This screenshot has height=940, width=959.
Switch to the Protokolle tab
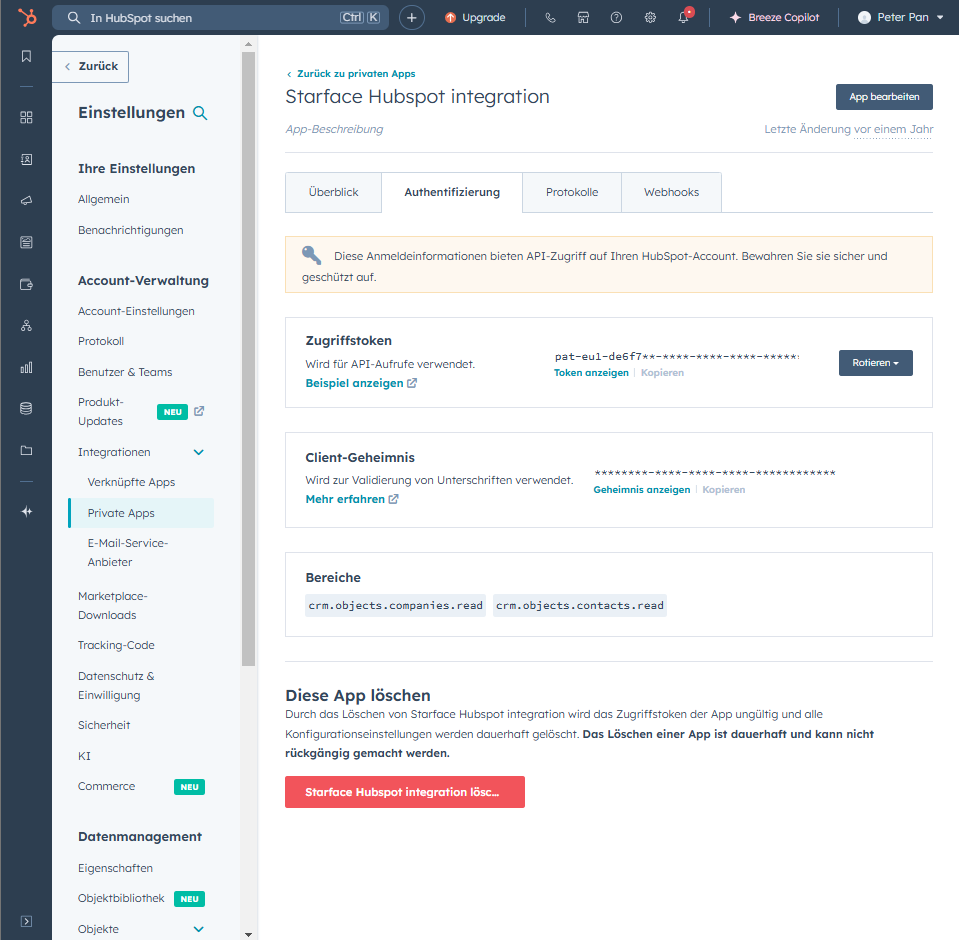click(x=572, y=192)
